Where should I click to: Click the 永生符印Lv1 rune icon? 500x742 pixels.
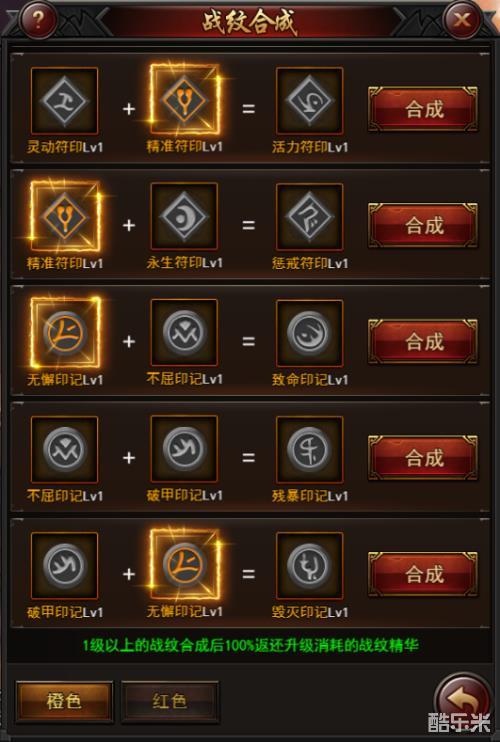coord(184,216)
